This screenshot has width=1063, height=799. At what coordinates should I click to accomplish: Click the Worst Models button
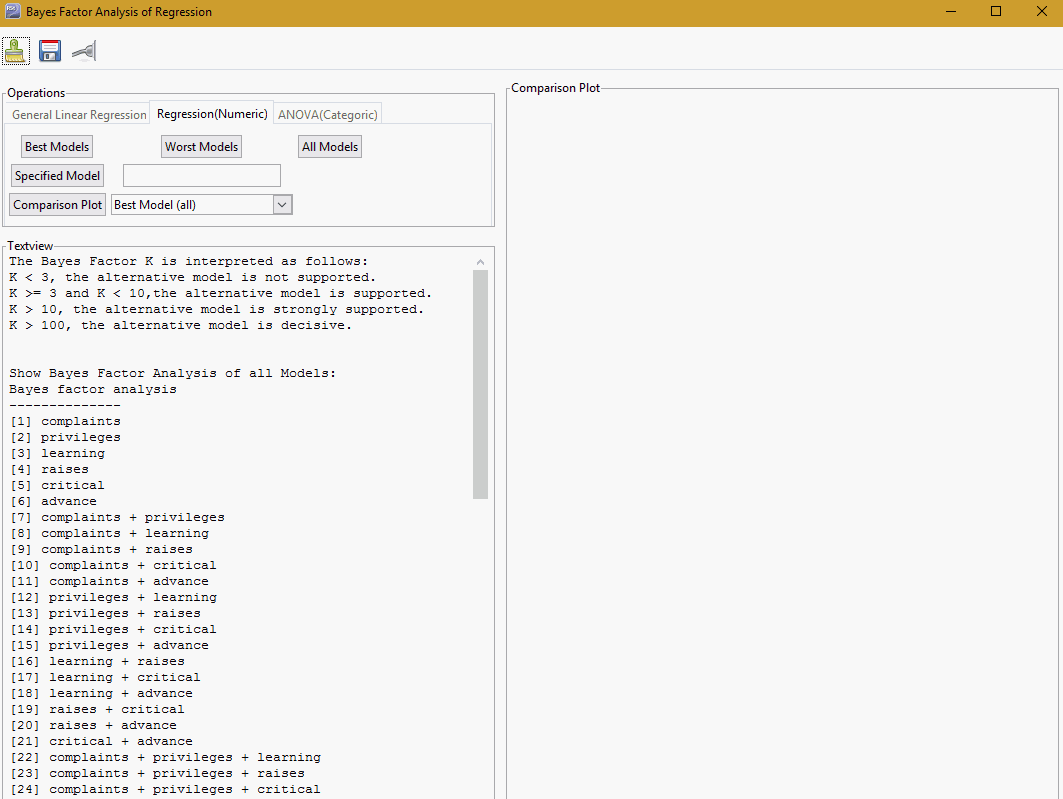pos(201,146)
